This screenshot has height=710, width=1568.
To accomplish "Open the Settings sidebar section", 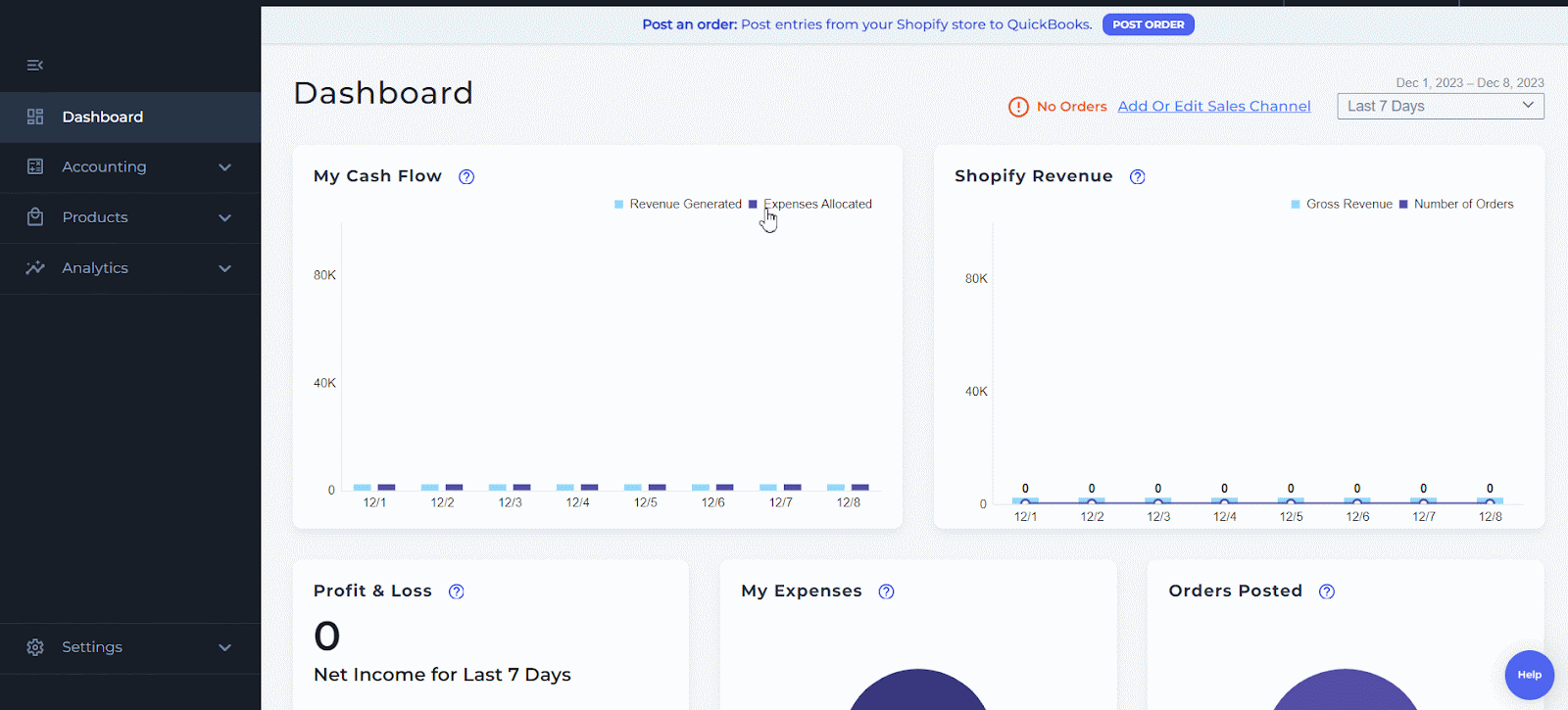I will [x=130, y=647].
